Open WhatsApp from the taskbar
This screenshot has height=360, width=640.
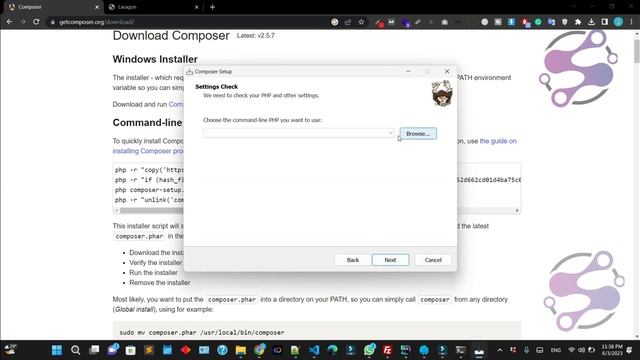369,350
